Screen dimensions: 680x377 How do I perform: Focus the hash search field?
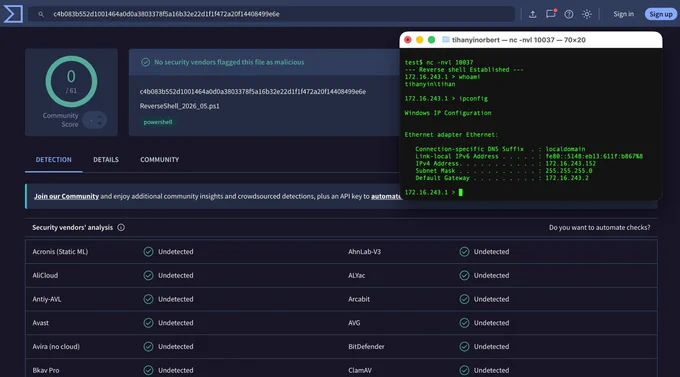(x=271, y=14)
